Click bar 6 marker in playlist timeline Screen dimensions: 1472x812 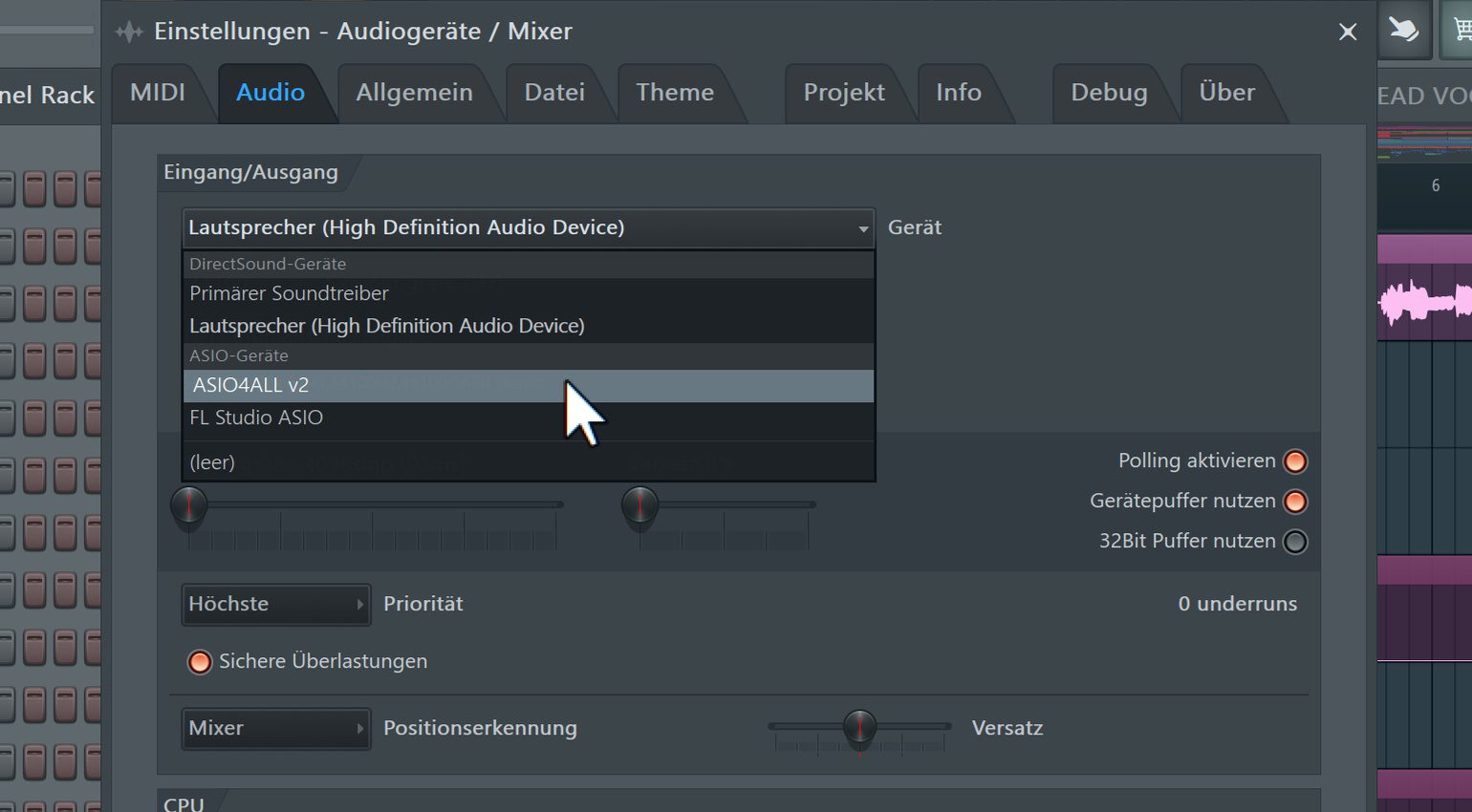click(1435, 186)
